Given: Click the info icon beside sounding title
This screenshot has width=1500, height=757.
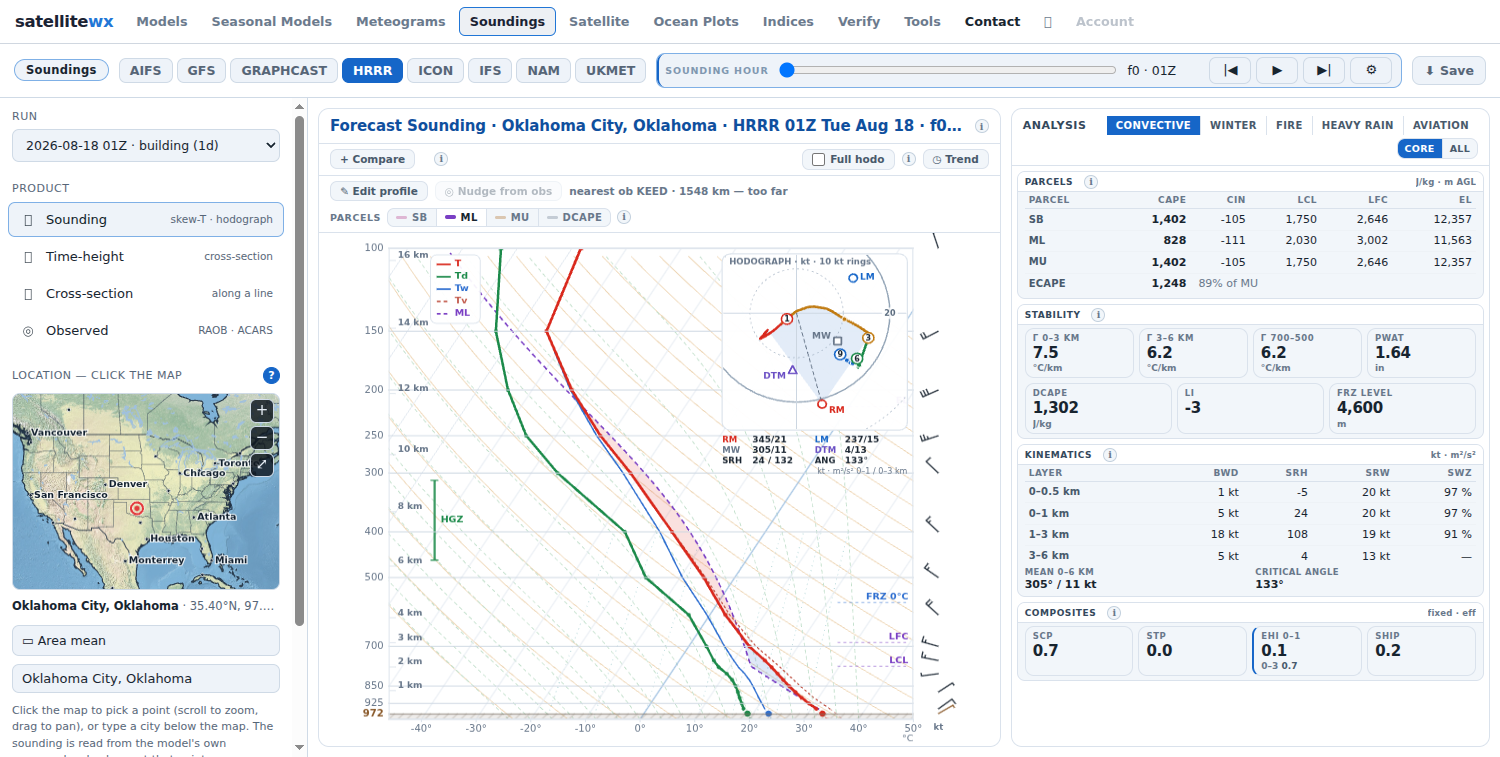Looking at the screenshot, I should pyautogui.click(x=982, y=126).
